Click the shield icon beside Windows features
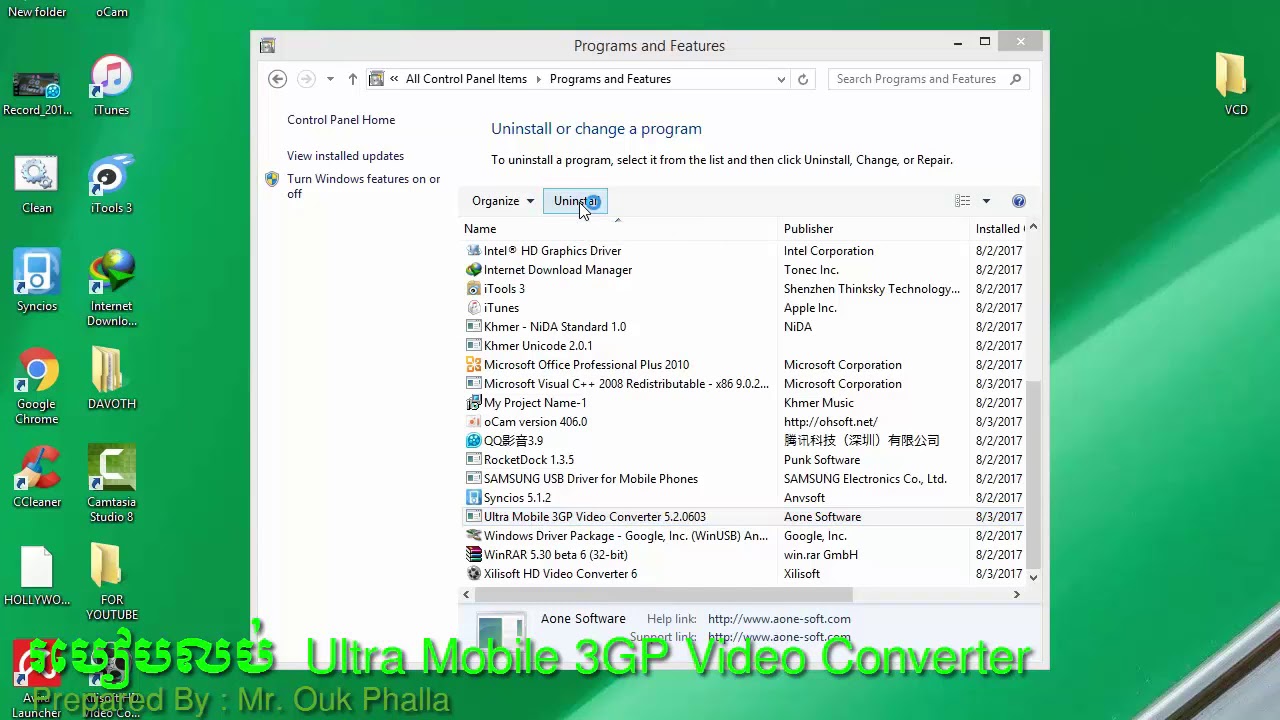Screen dimensions: 1280x720 272,179
